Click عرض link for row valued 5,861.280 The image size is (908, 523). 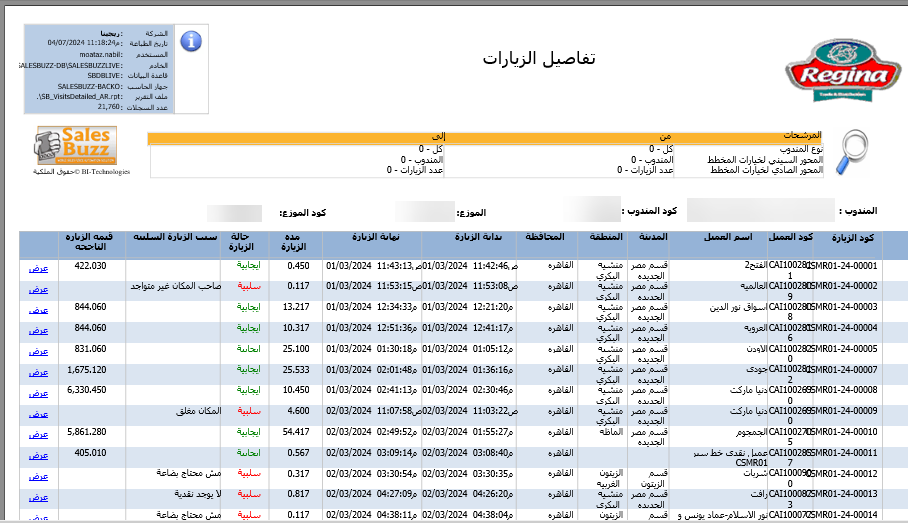[x=37, y=435]
